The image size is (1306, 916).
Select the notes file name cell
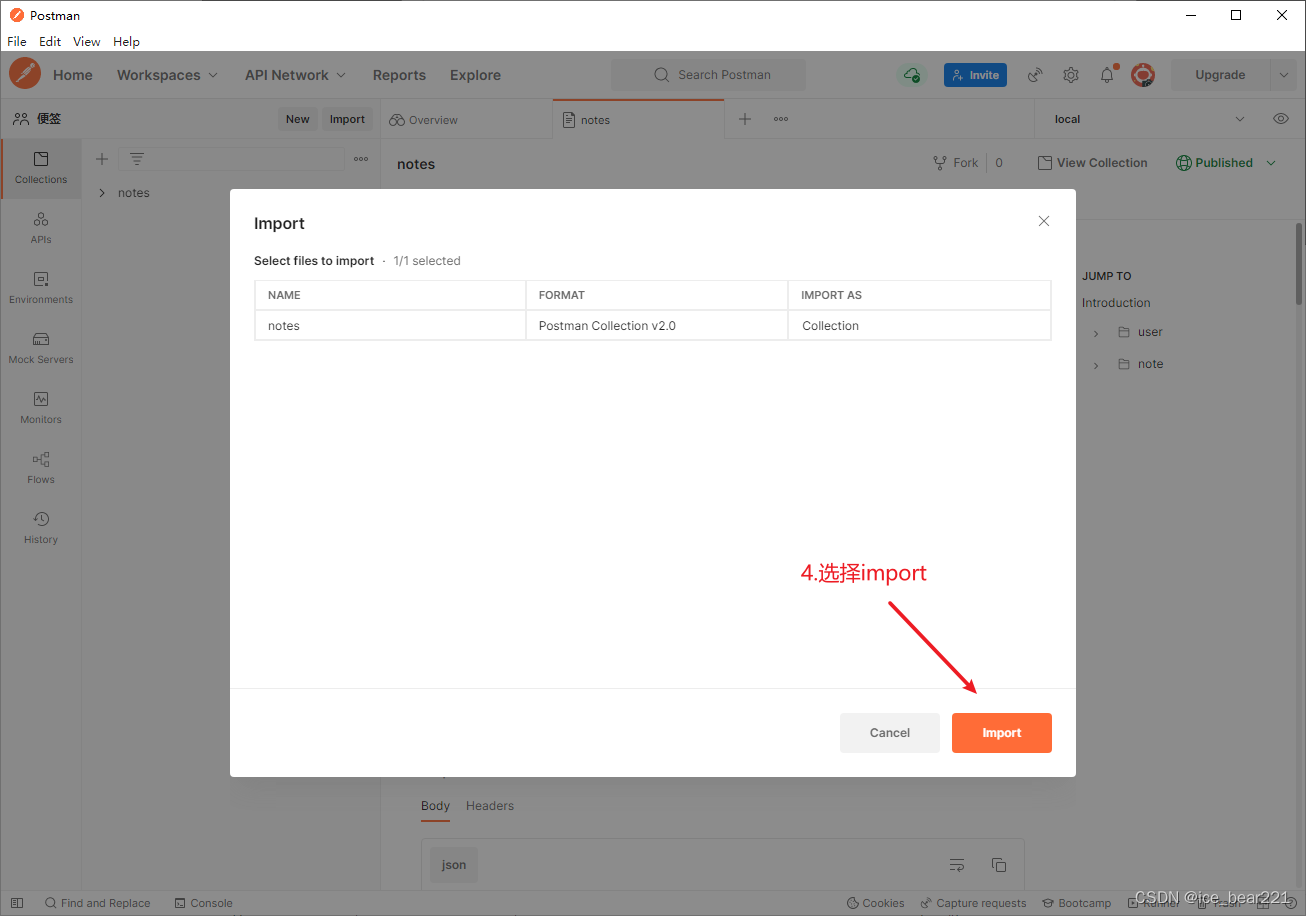coord(390,326)
